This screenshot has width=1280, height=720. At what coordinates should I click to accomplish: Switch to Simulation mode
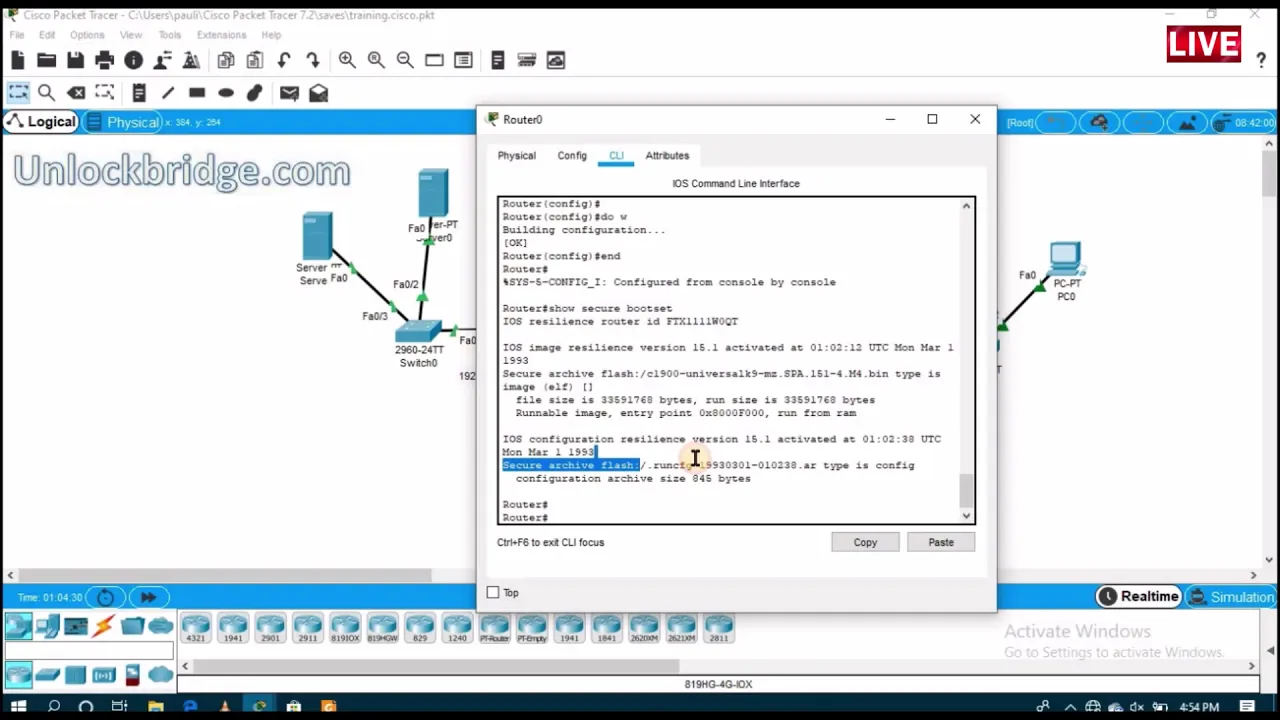click(1230, 597)
